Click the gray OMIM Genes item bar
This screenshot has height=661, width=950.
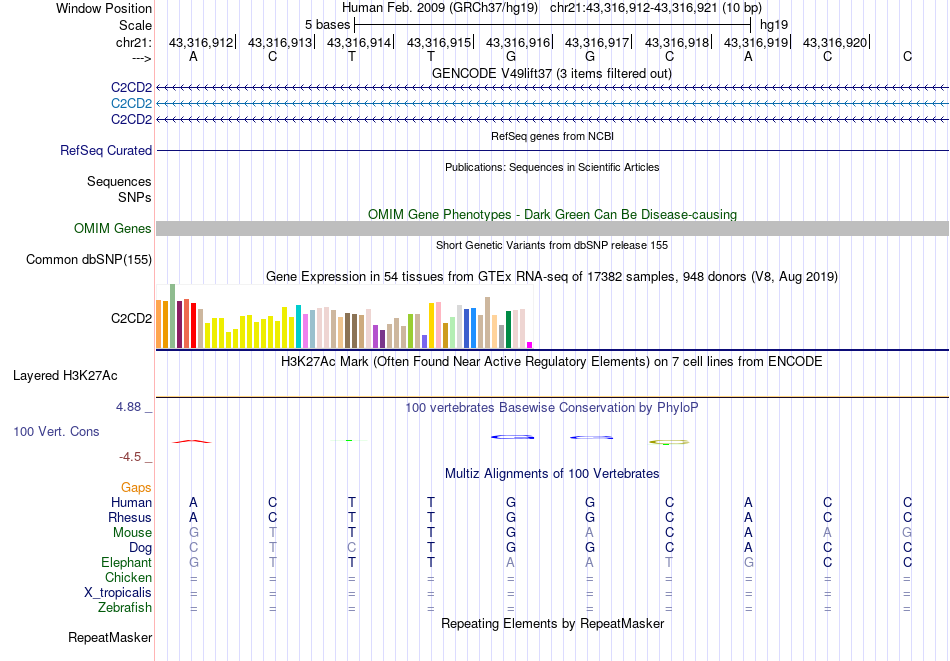tap(552, 228)
